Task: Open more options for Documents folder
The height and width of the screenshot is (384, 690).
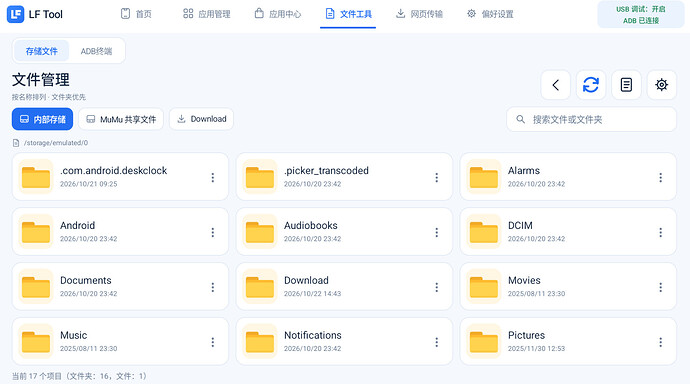Action: coord(213,287)
